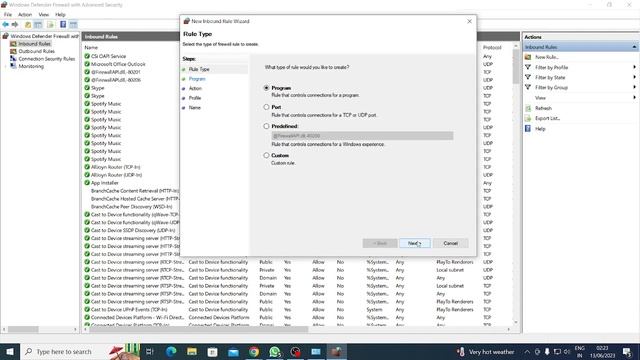Image resolution: width=640 pixels, height=360 pixels.
Task: Open the View menu
Action: click(44, 14)
